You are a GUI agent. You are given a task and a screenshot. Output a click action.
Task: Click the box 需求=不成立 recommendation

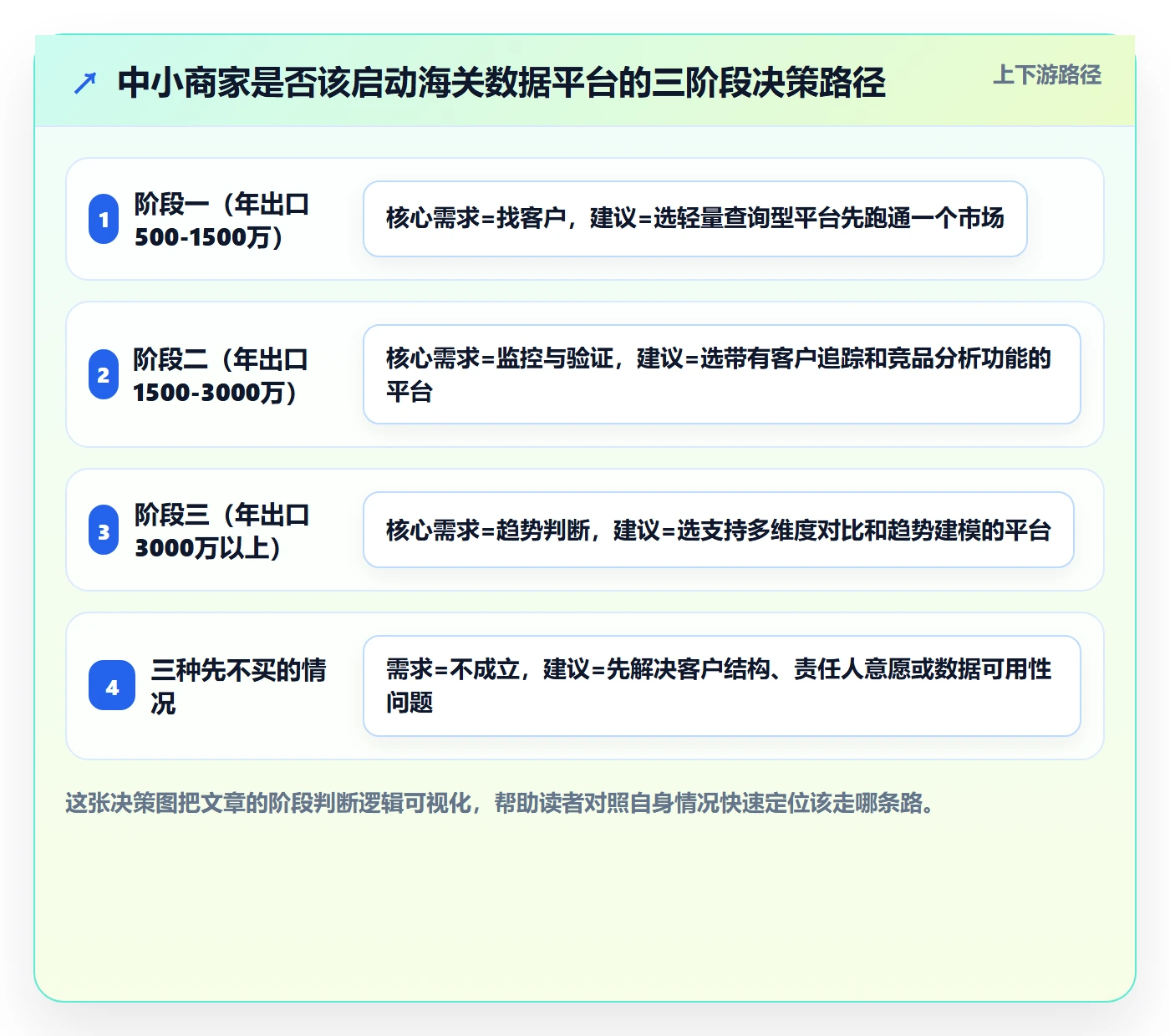(722, 686)
